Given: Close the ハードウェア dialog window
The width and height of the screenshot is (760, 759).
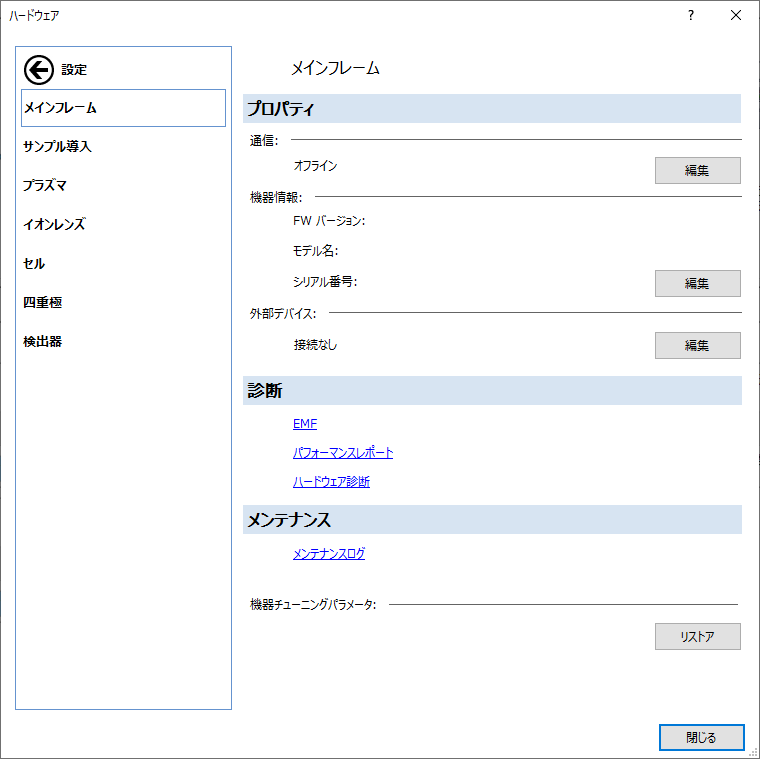Looking at the screenshot, I should click(735, 16).
